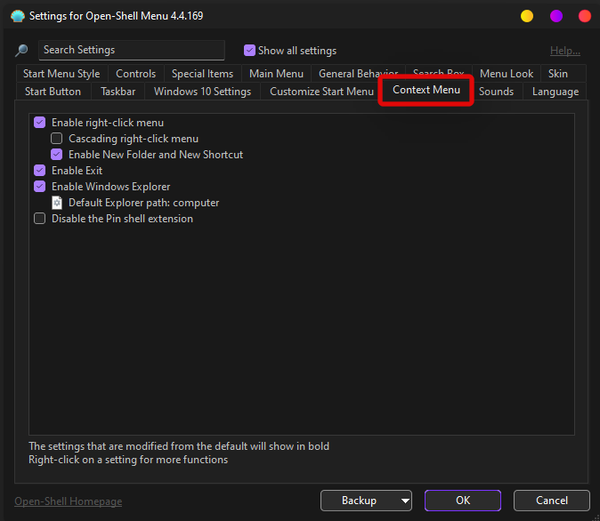Image resolution: width=600 pixels, height=521 pixels.
Task: Open the Taskbar tab
Action: tap(118, 92)
